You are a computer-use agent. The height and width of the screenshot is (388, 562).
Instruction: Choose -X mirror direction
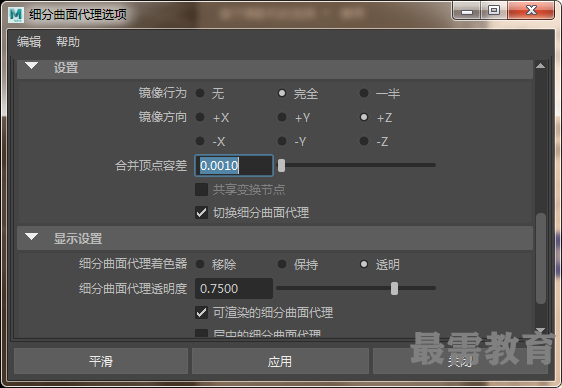click(x=200, y=141)
